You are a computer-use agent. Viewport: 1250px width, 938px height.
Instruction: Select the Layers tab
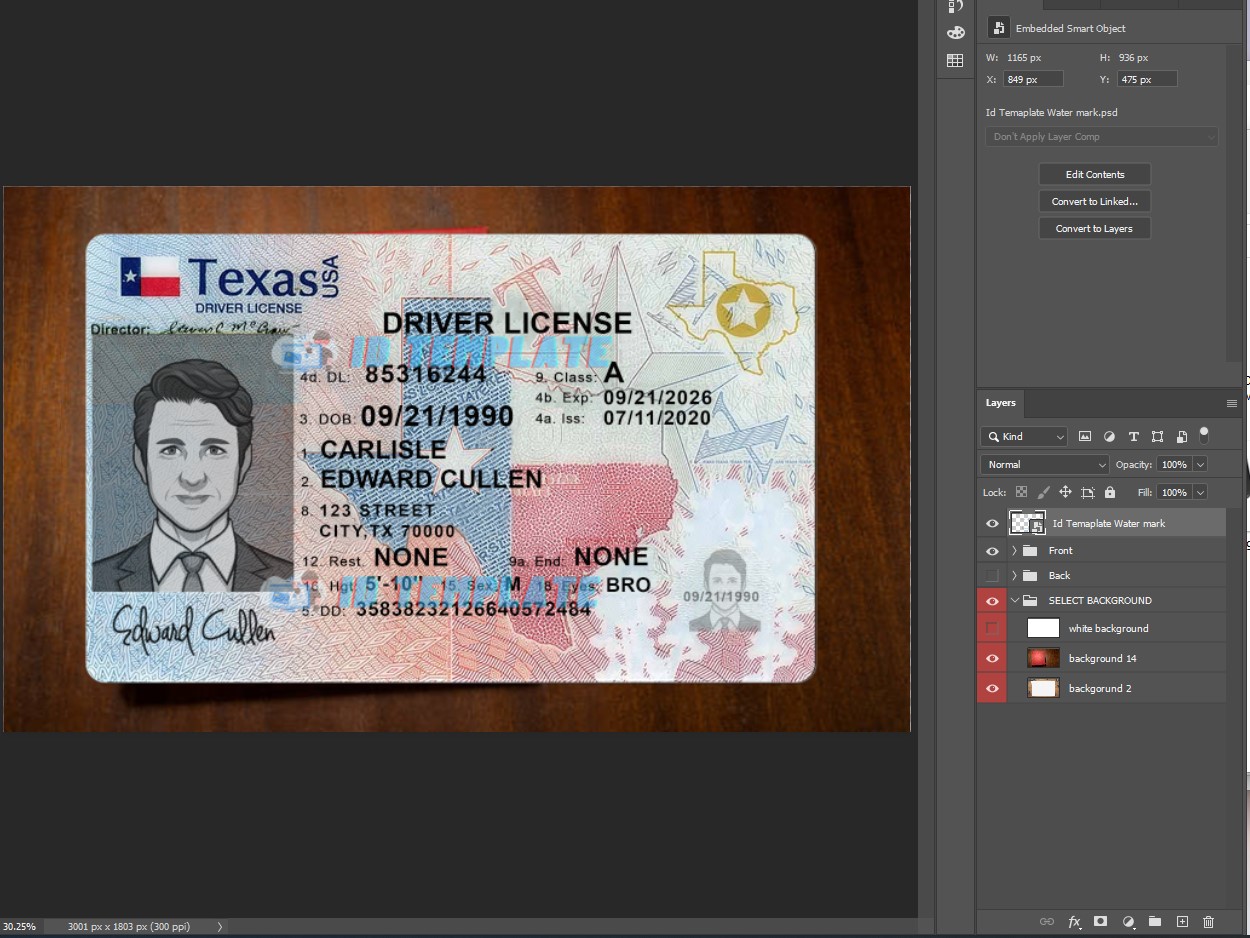(x=1001, y=403)
